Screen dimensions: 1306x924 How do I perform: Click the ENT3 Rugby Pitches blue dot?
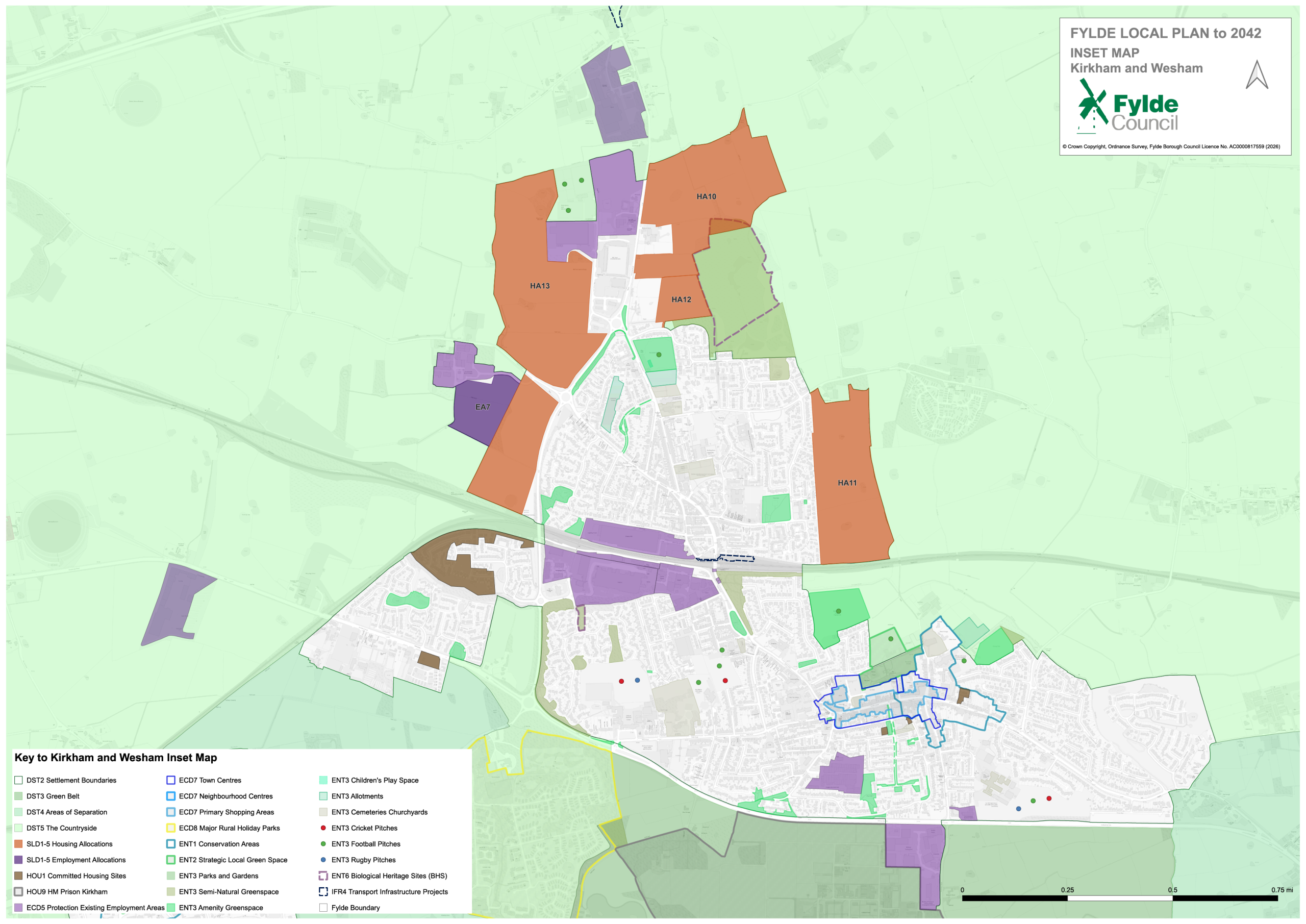point(323,860)
